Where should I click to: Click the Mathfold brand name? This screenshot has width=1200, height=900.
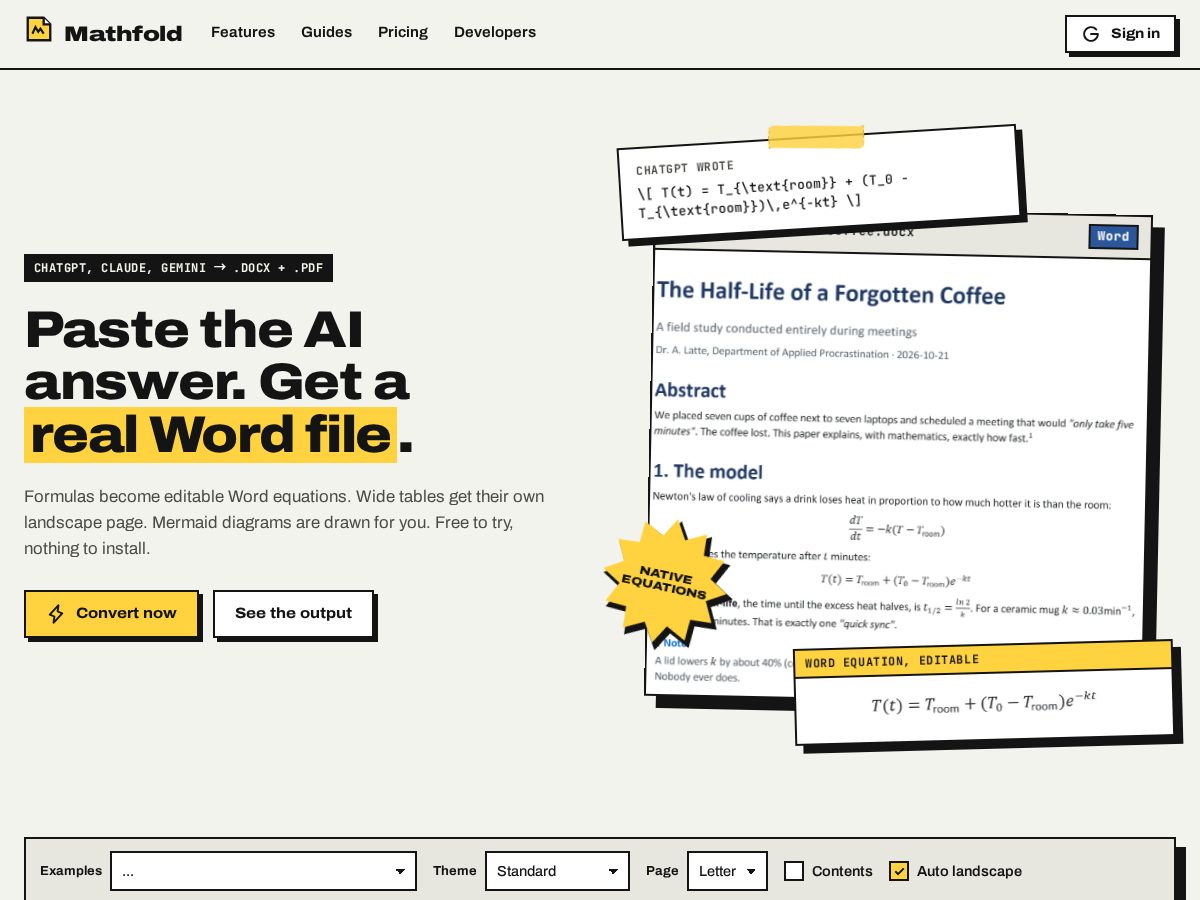[123, 33]
